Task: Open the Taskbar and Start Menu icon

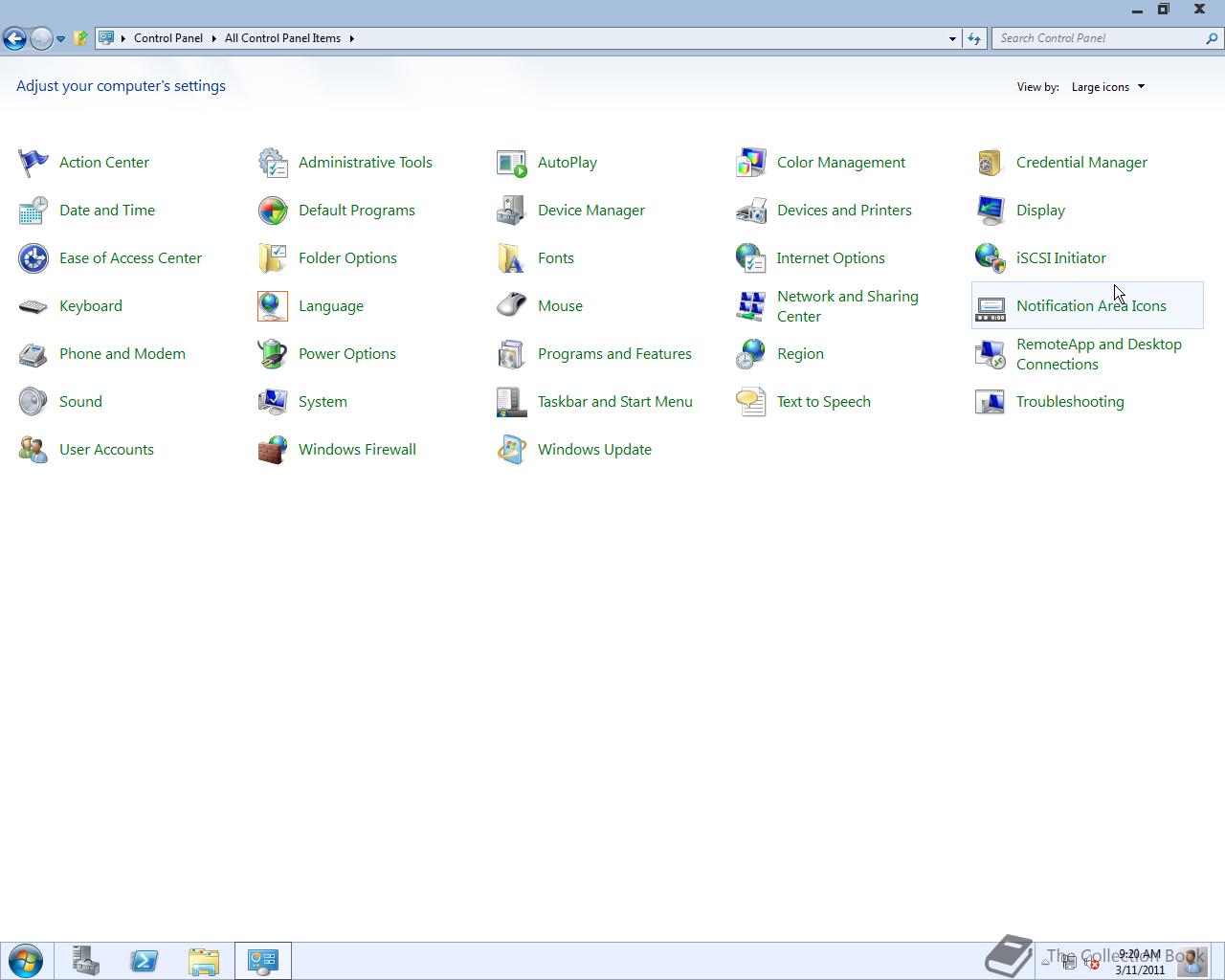Action: click(x=511, y=402)
